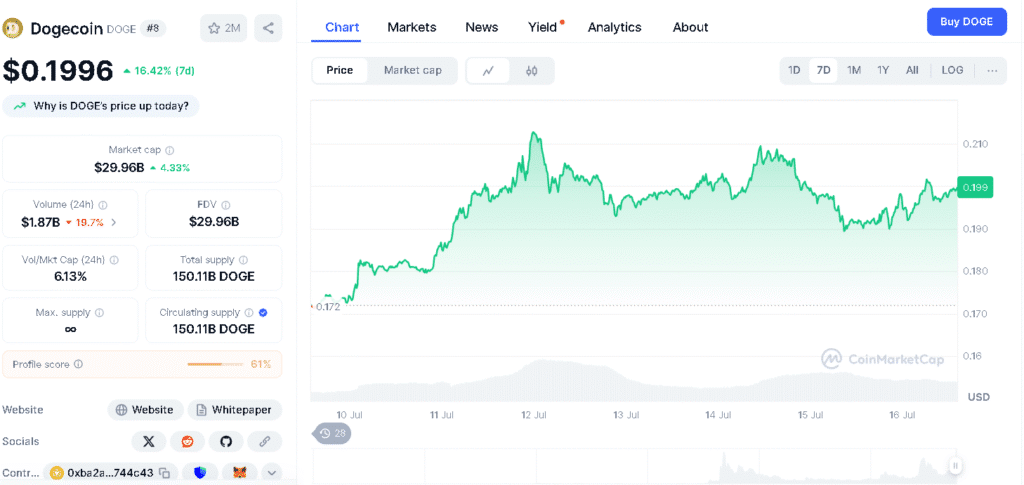Open the Volume (24h) info icon
The image size is (1024, 485).
pos(103,204)
